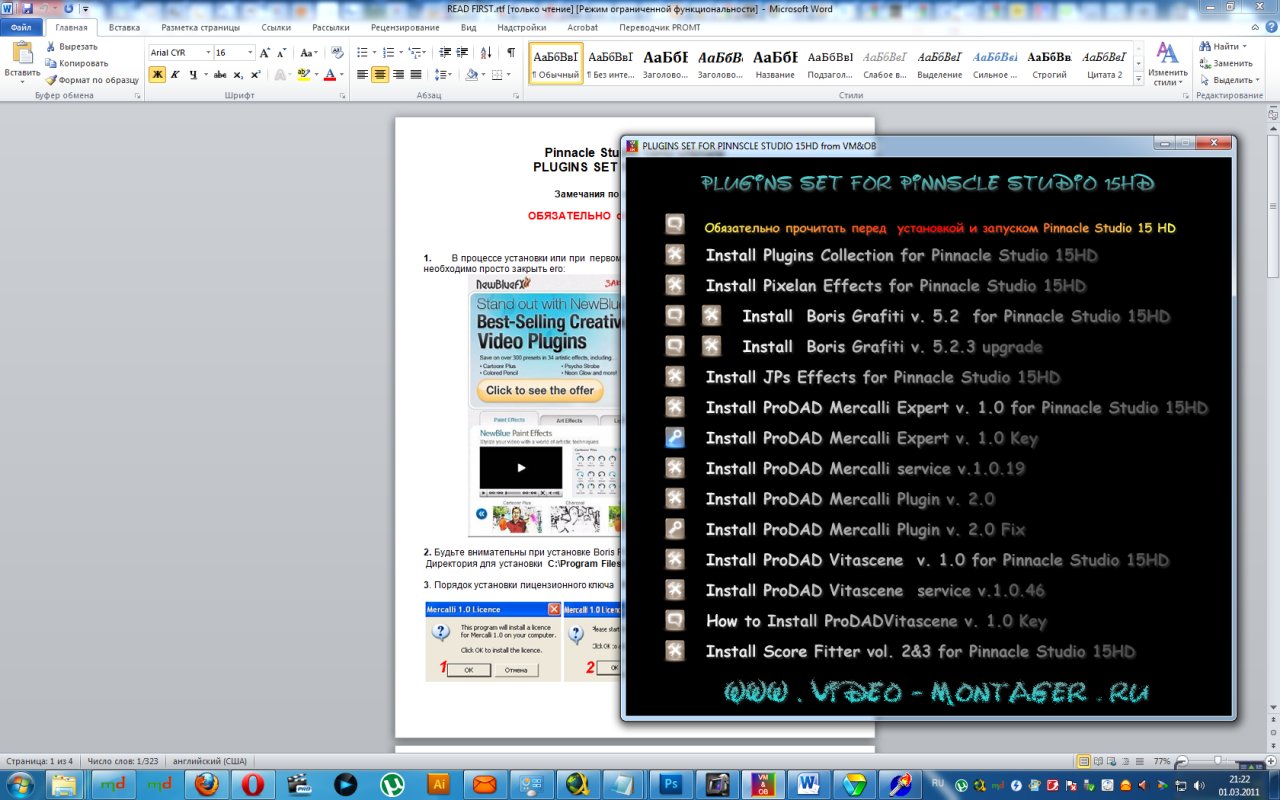Toggle subscript formatting
This screenshot has height=800, width=1280.
238,74
